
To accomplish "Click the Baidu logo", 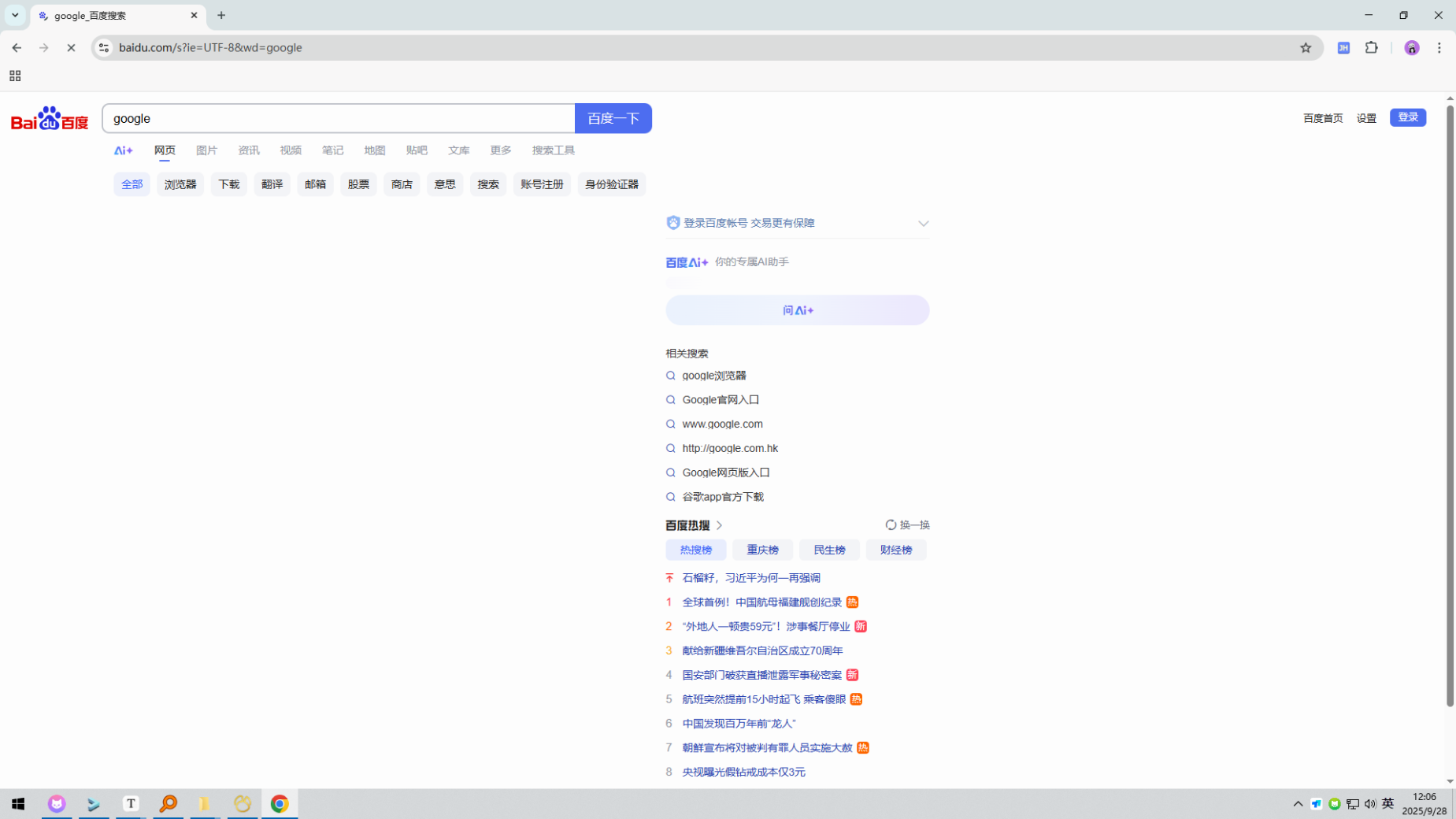I will click(x=49, y=119).
